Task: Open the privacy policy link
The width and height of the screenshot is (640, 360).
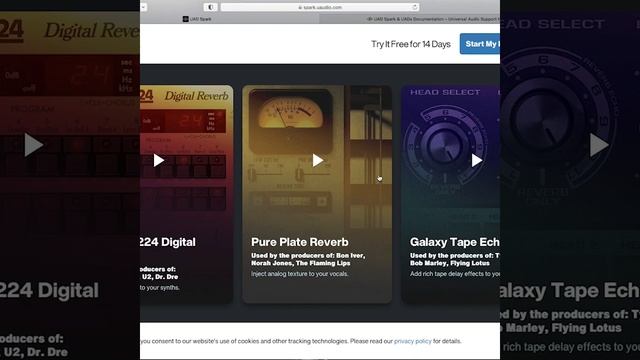Action: pyautogui.click(x=412, y=341)
